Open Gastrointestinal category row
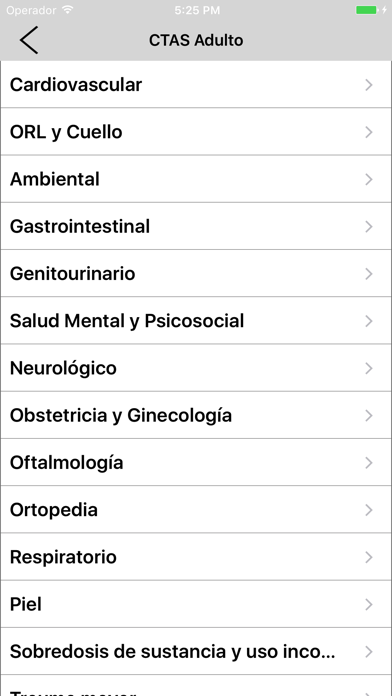 click(196, 226)
